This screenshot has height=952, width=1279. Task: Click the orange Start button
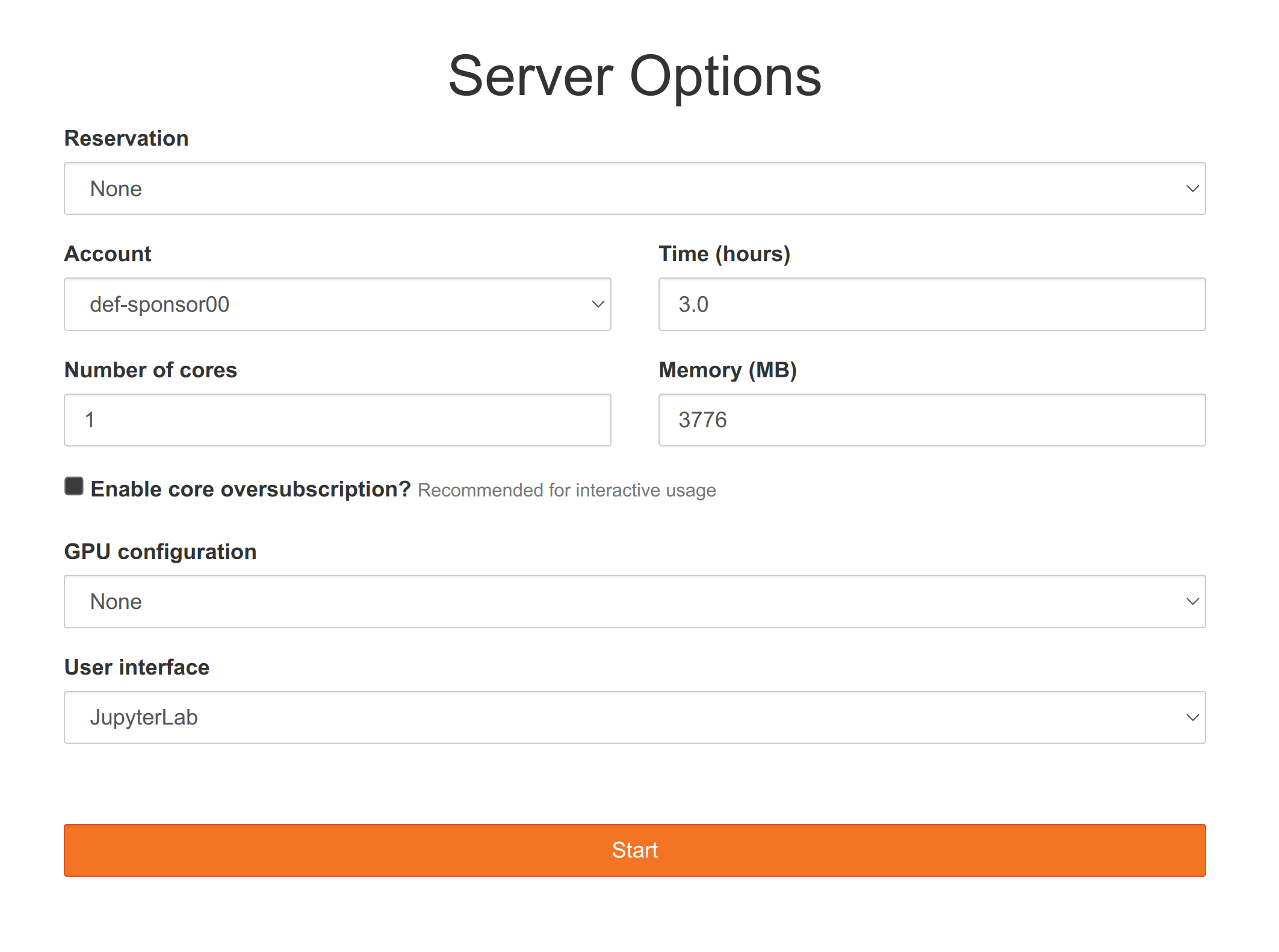click(x=634, y=850)
